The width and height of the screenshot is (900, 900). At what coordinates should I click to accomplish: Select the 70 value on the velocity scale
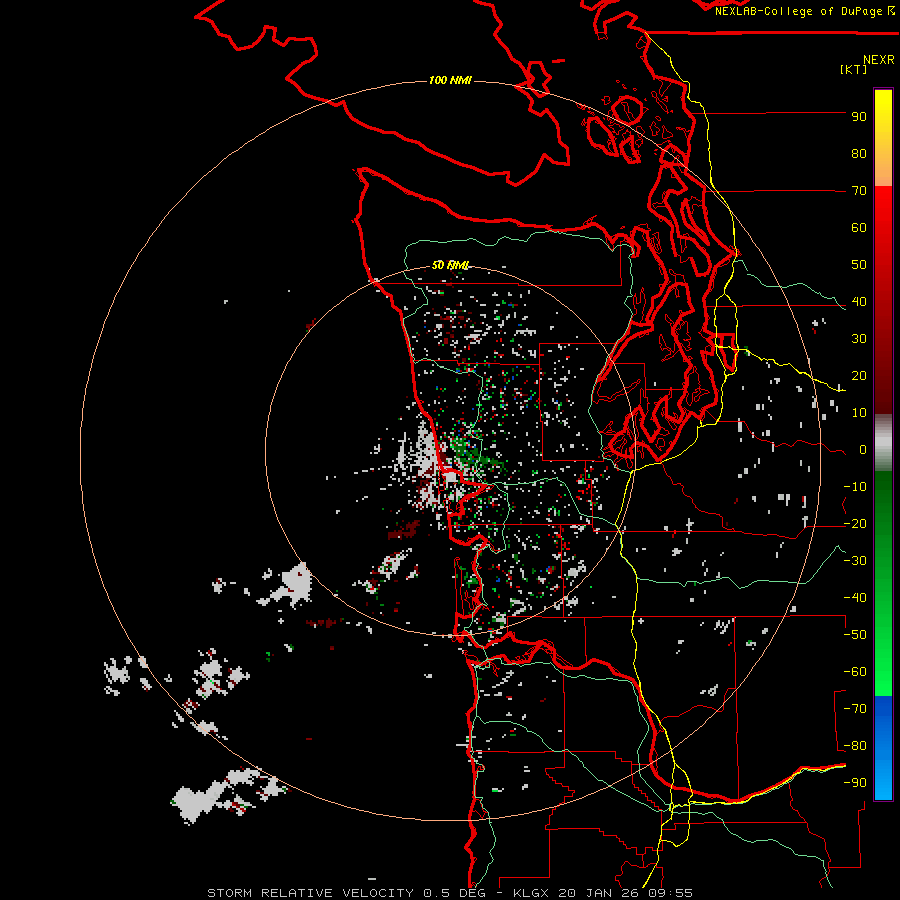859,191
